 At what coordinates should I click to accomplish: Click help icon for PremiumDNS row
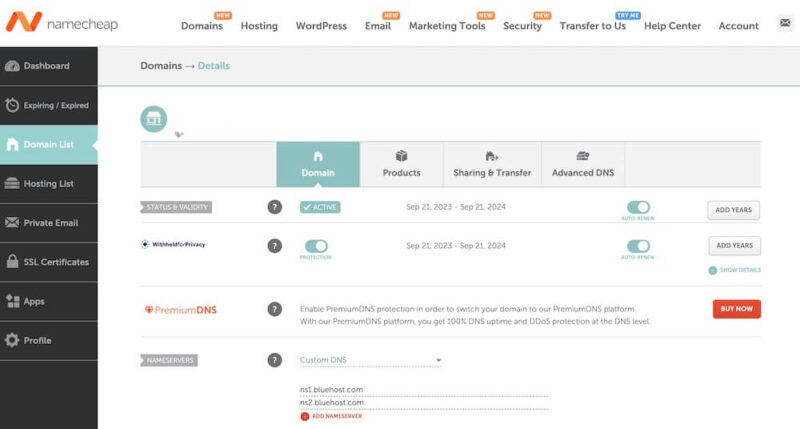[274, 309]
